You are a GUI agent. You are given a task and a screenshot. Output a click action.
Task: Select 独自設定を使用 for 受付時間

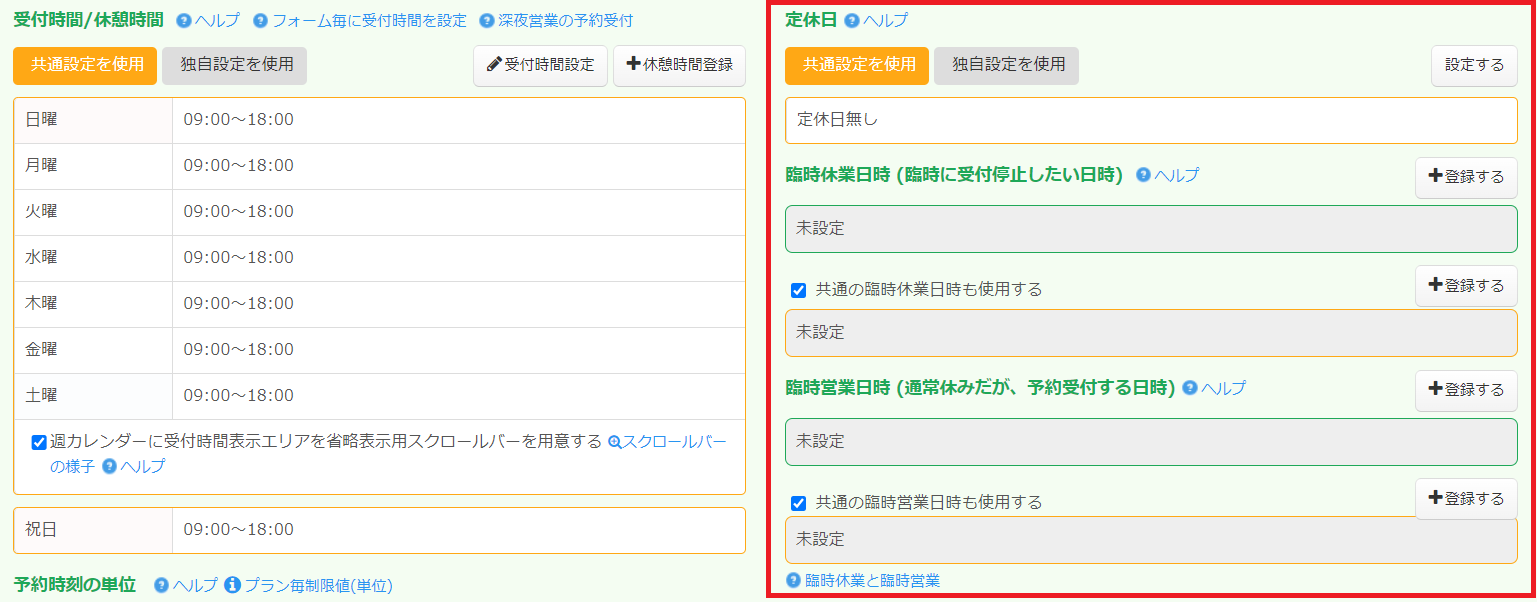236,65
